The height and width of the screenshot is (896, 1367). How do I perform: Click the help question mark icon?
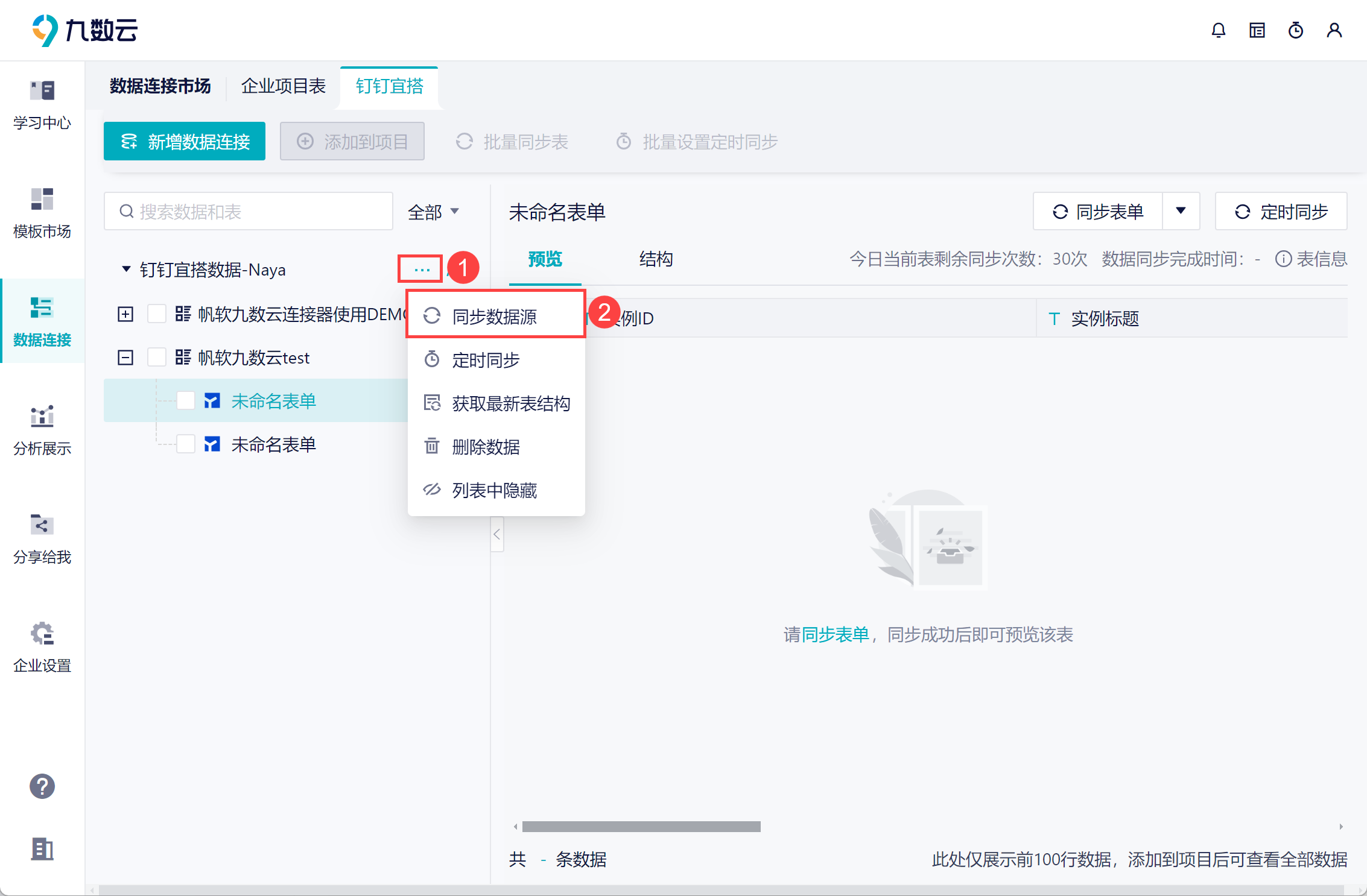[42, 786]
